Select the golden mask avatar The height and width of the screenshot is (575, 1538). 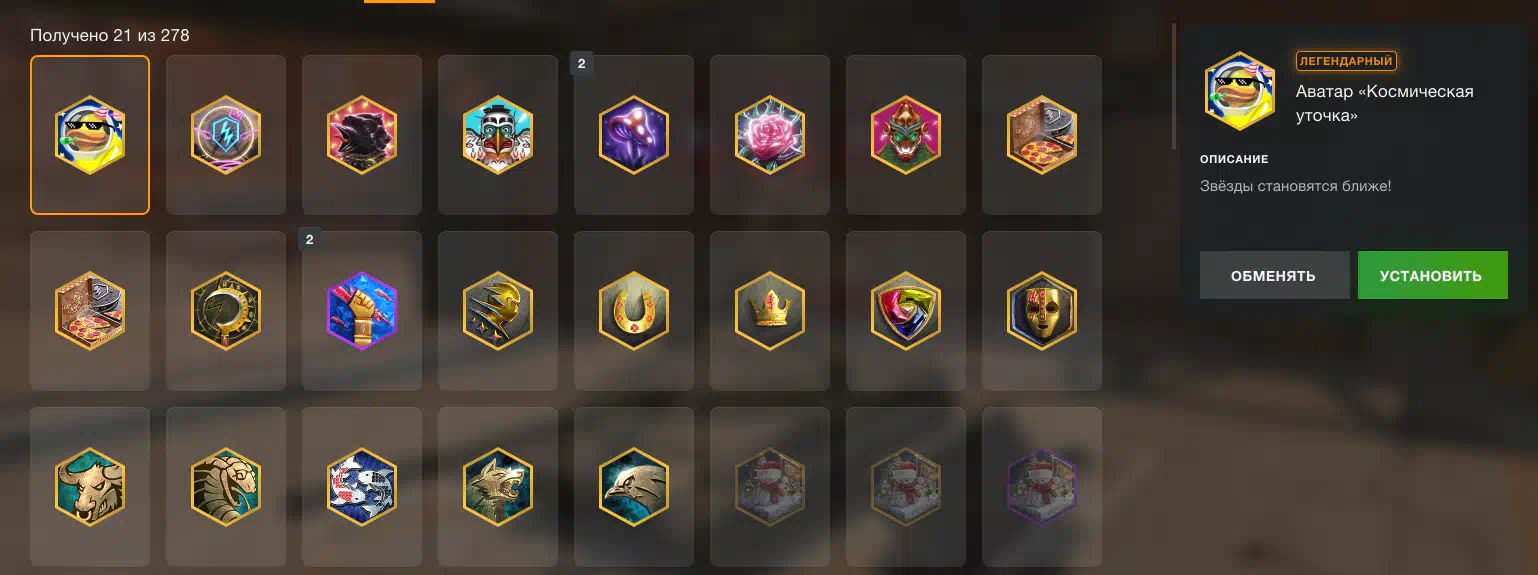(1042, 311)
